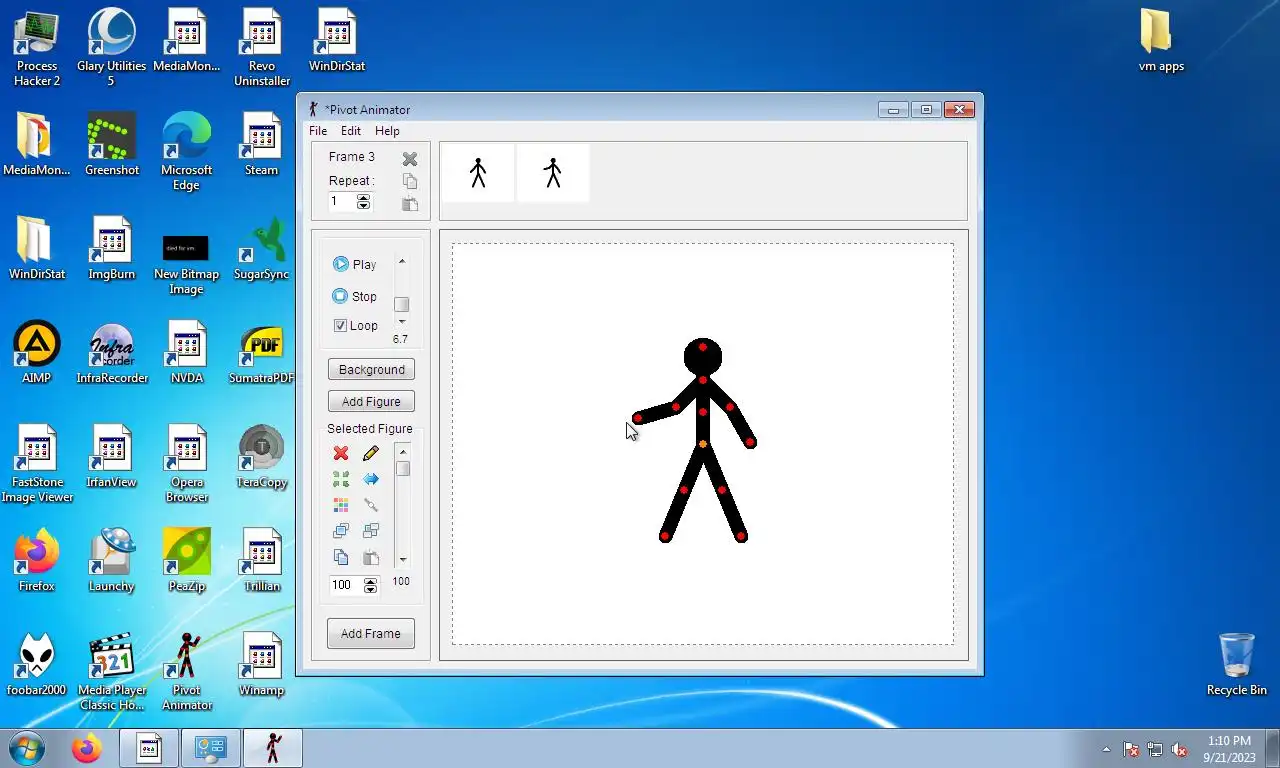This screenshot has height=768, width=1280.
Task: Open Process Hacker 2 desktop shortcut
Action: [x=37, y=48]
